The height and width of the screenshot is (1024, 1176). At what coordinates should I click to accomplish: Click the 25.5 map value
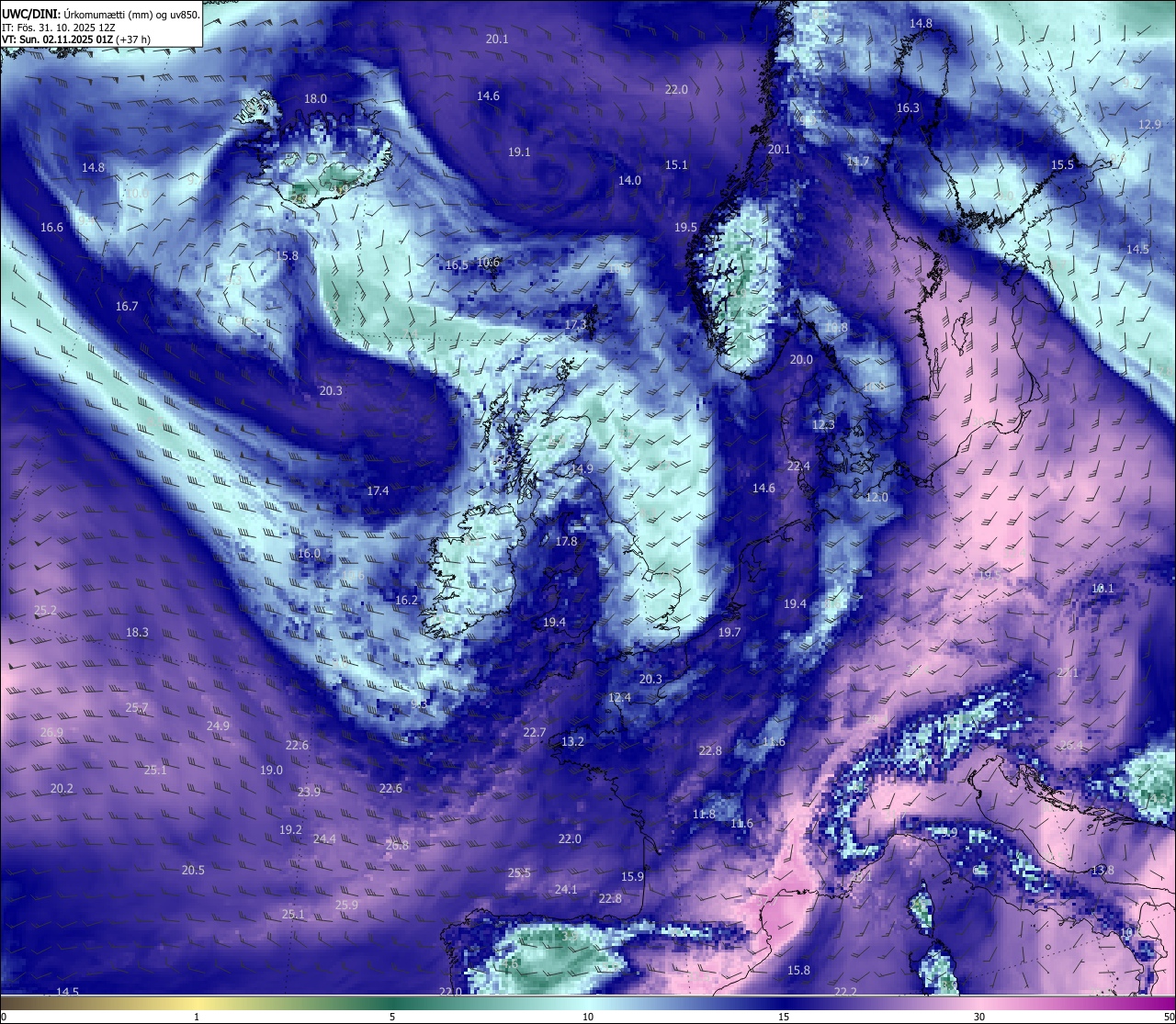coord(519,872)
